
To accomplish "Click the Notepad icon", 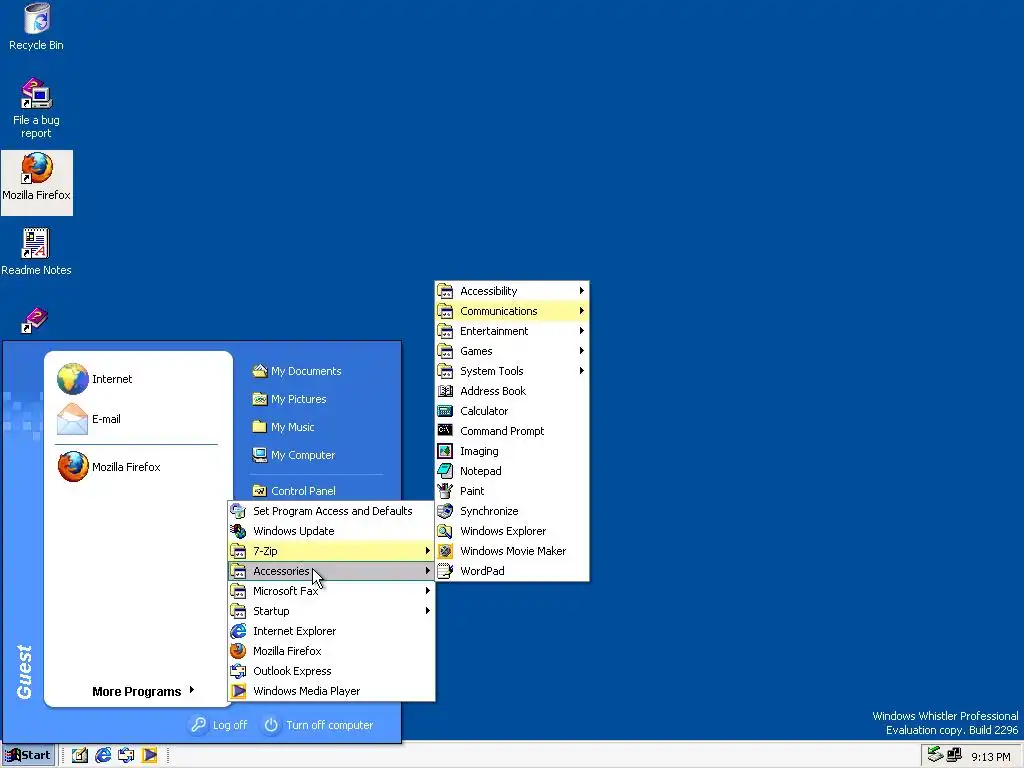I will click(445, 471).
